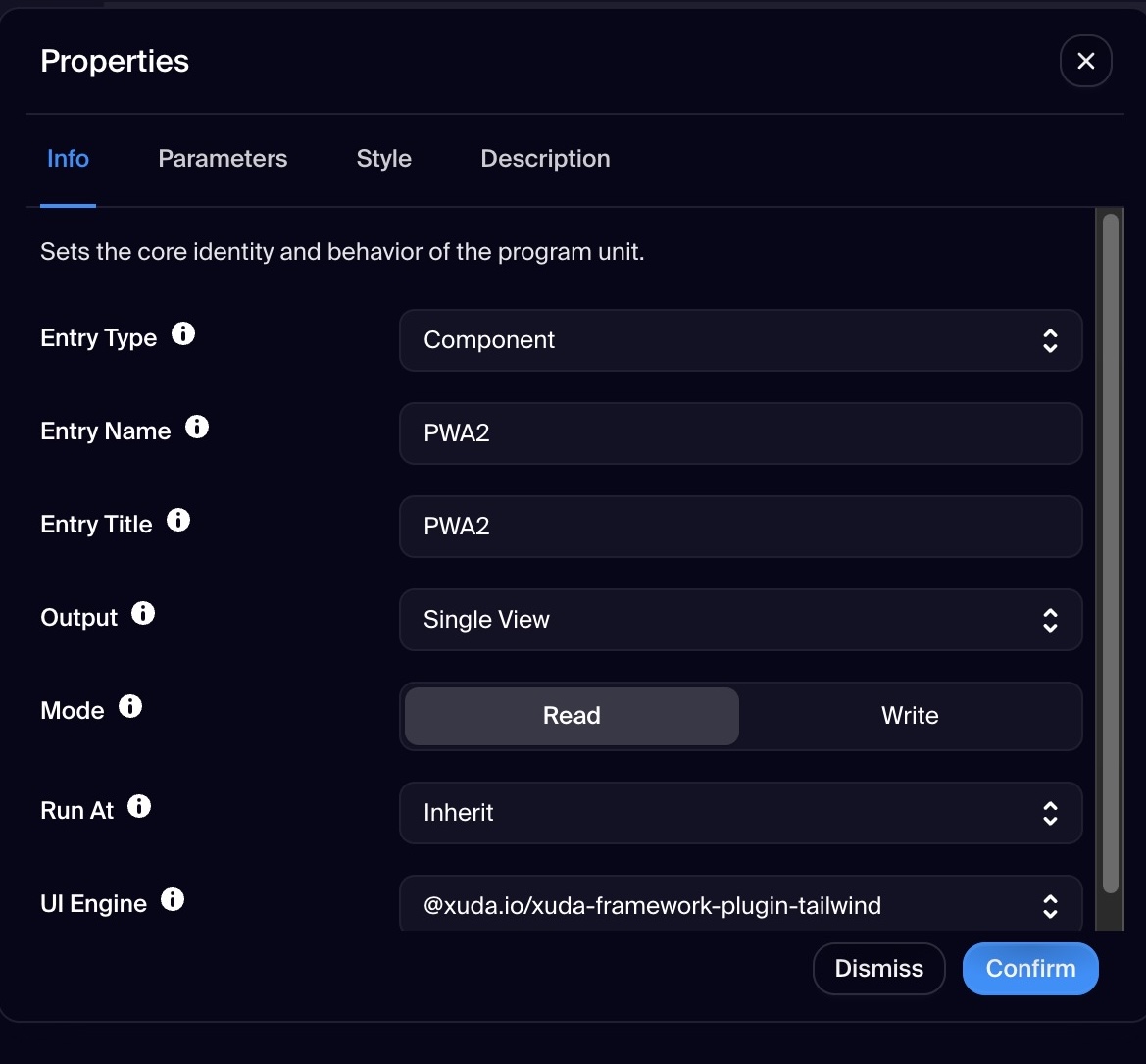Click info icon next to Entry Type
This screenshot has width=1146, height=1064.
click(183, 334)
